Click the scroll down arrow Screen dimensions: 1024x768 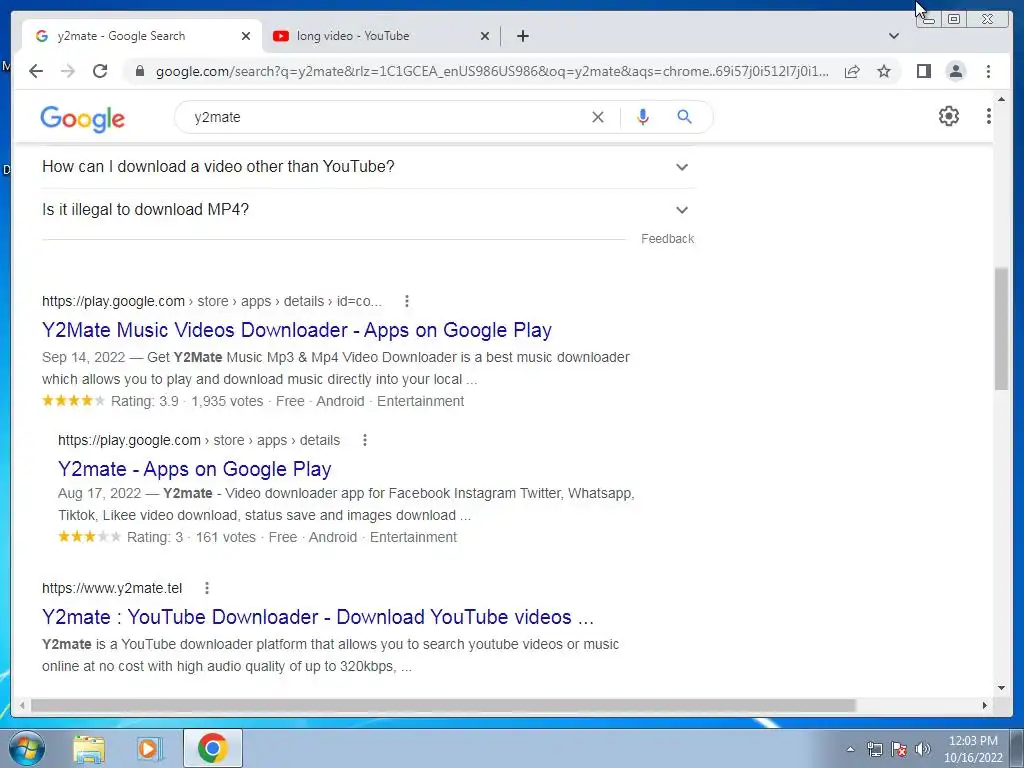coord(1002,688)
